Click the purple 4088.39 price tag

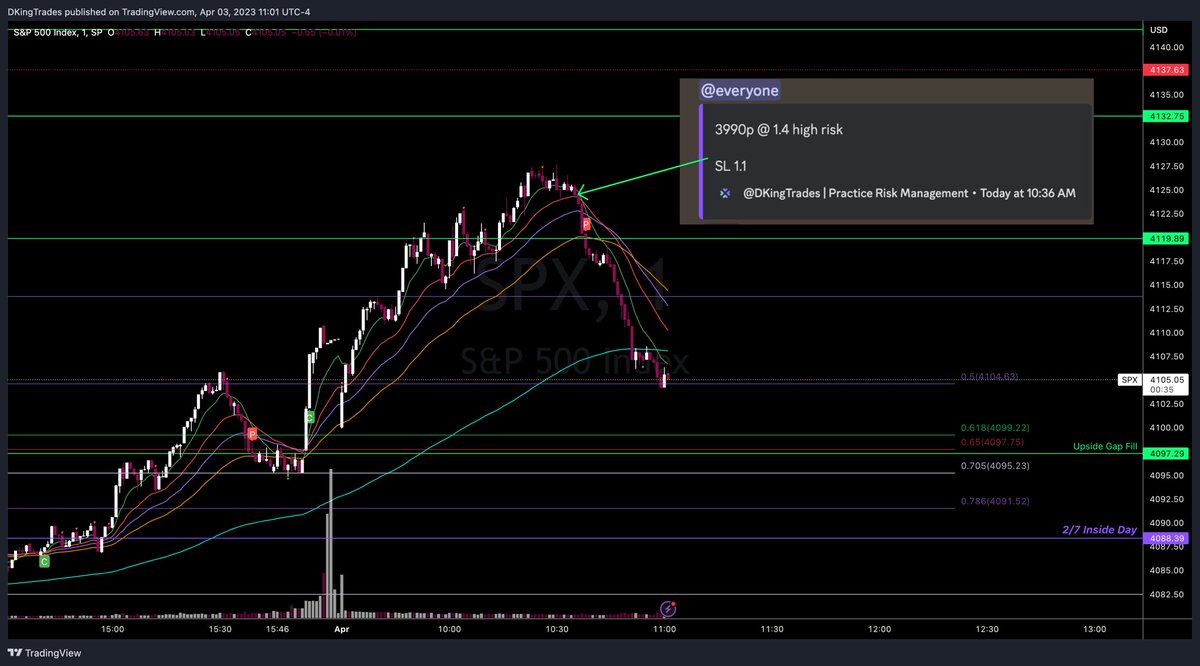1166,538
